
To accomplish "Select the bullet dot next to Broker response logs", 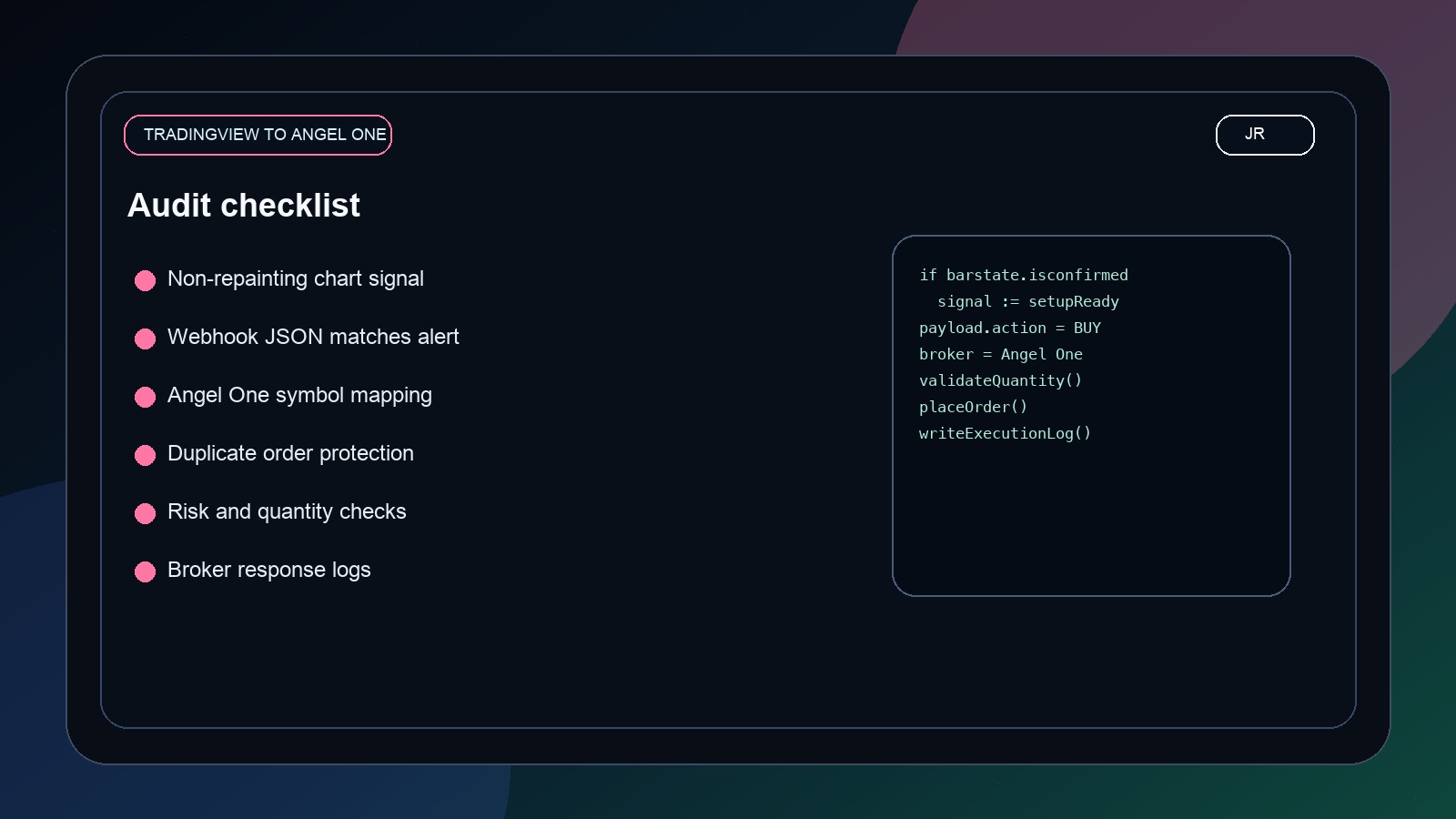I will [x=145, y=571].
